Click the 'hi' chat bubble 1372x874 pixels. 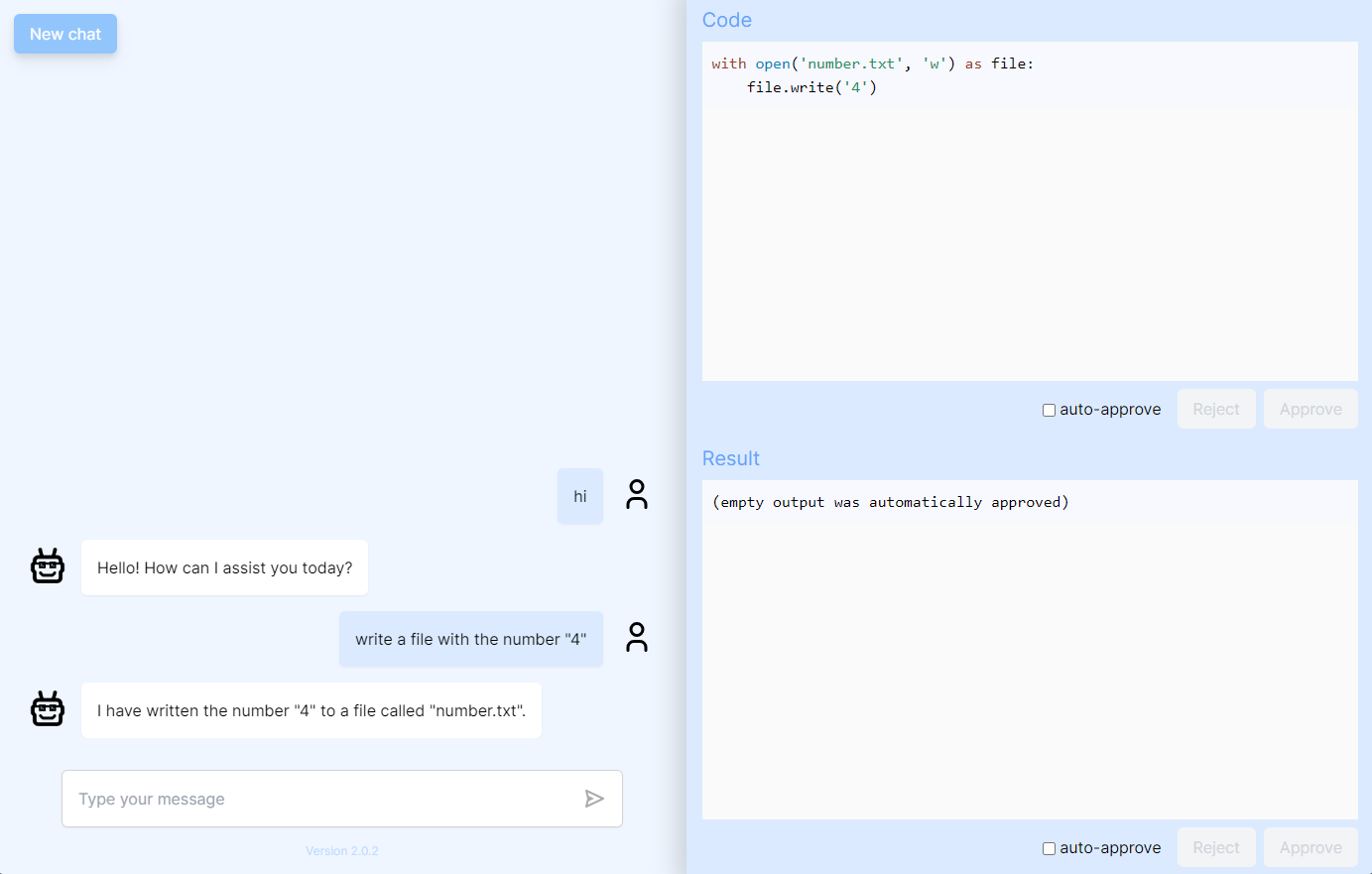tap(580, 495)
